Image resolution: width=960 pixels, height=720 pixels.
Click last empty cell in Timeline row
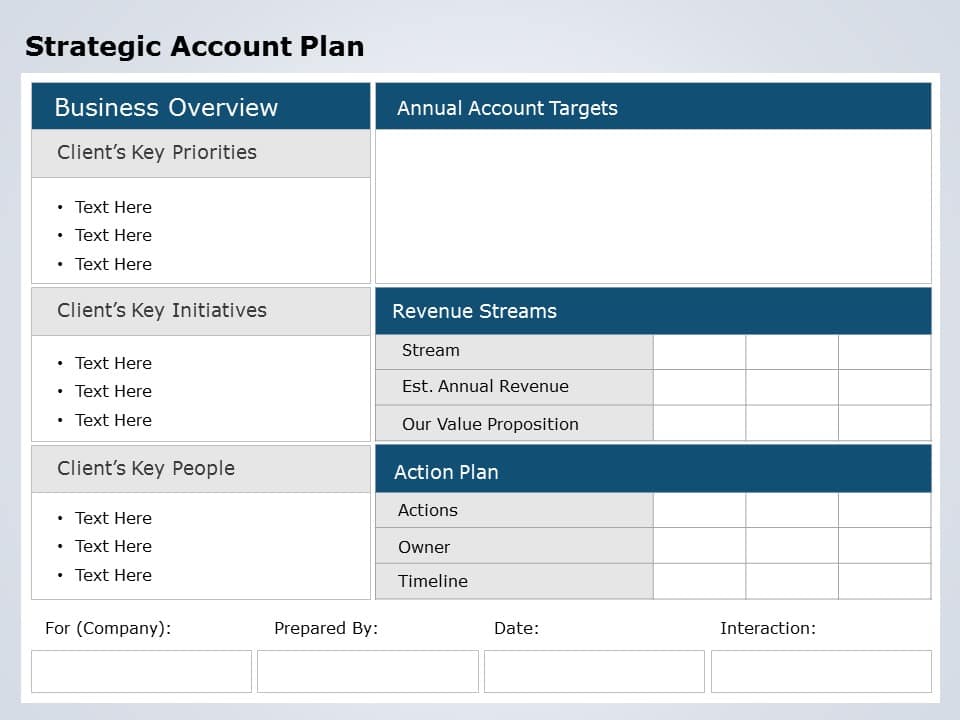click(x=885, y=581)
